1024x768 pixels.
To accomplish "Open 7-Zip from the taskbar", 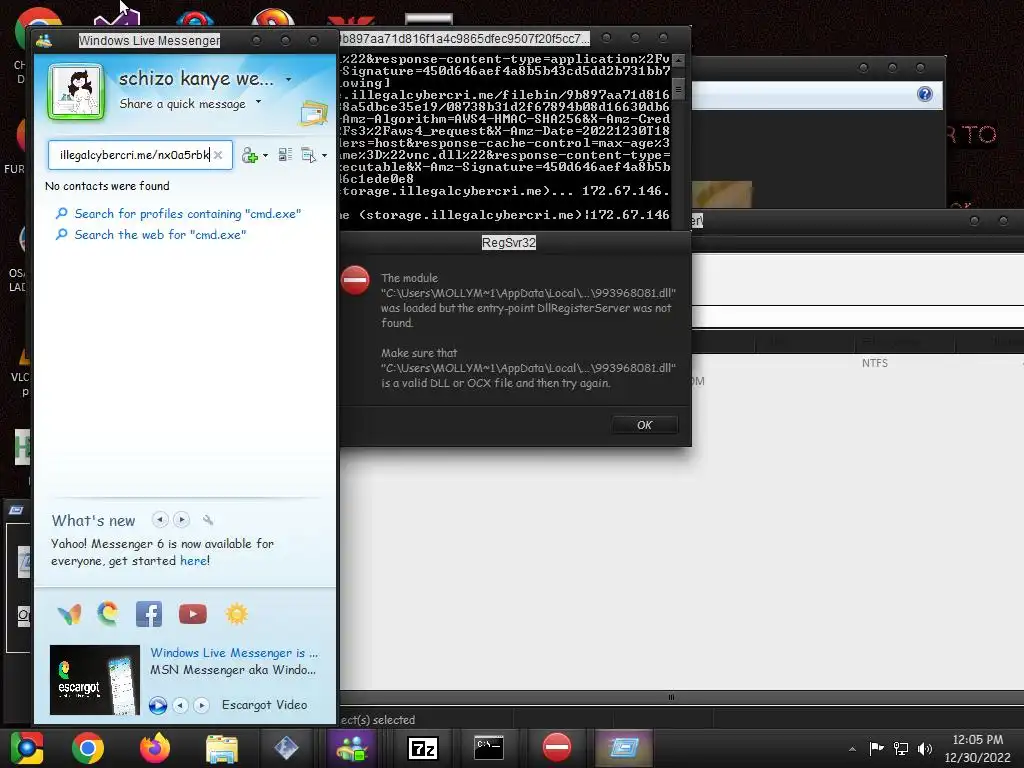I will point(423,748).
